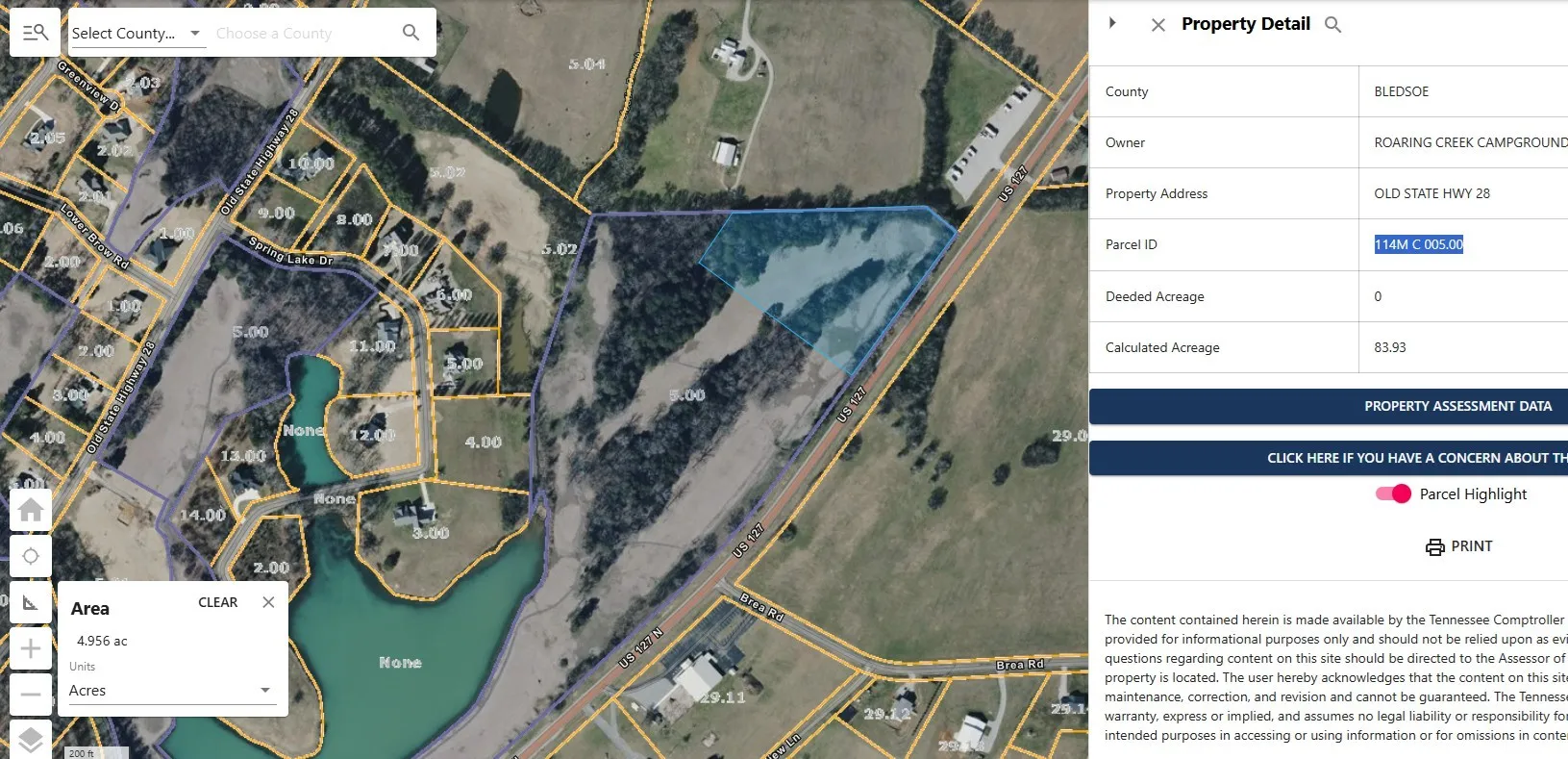Viewport: 1568px width, 759px height.
Task: Dismiss the Area measurement box
Action: [x=268, y=602]
